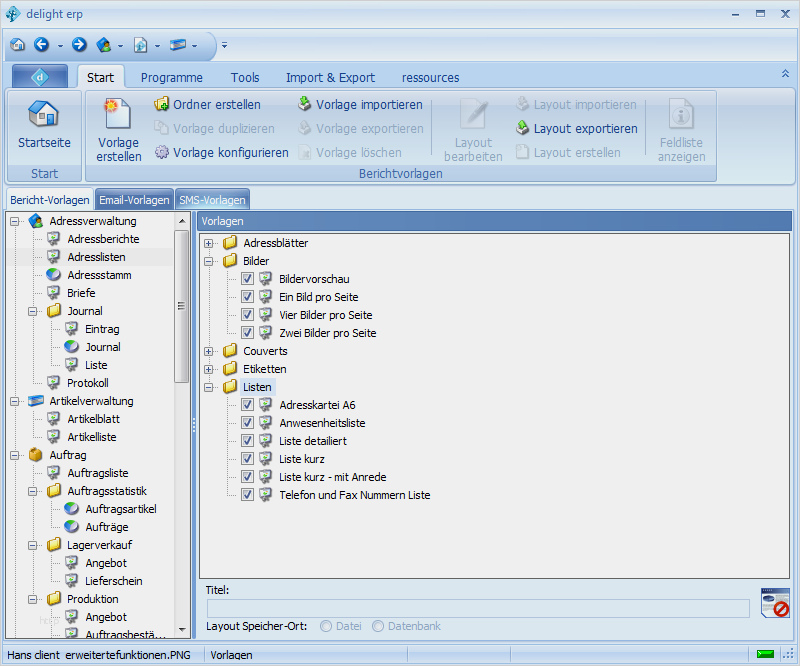Click the blue forward arrow icon

79,45
